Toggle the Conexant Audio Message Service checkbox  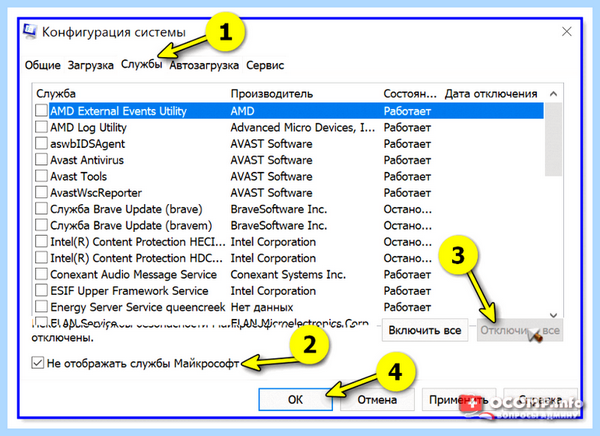point(41,274)
